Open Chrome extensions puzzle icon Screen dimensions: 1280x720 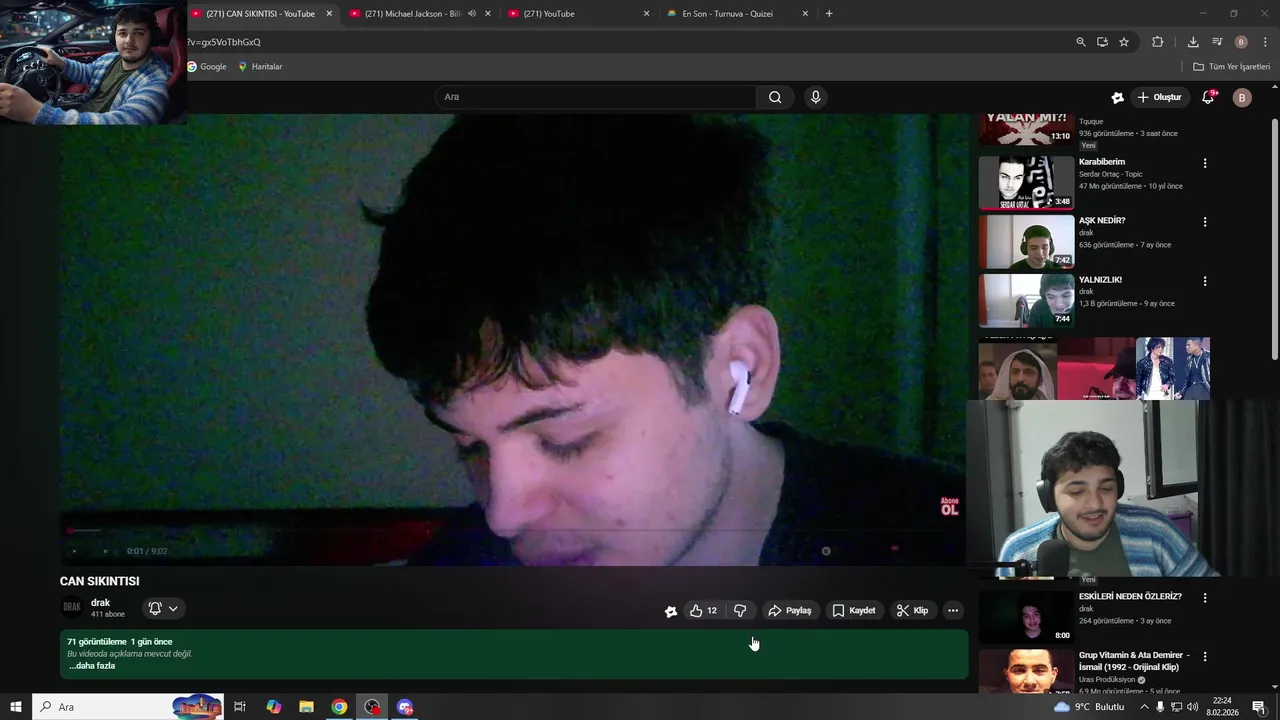[x=1158, y=42]
